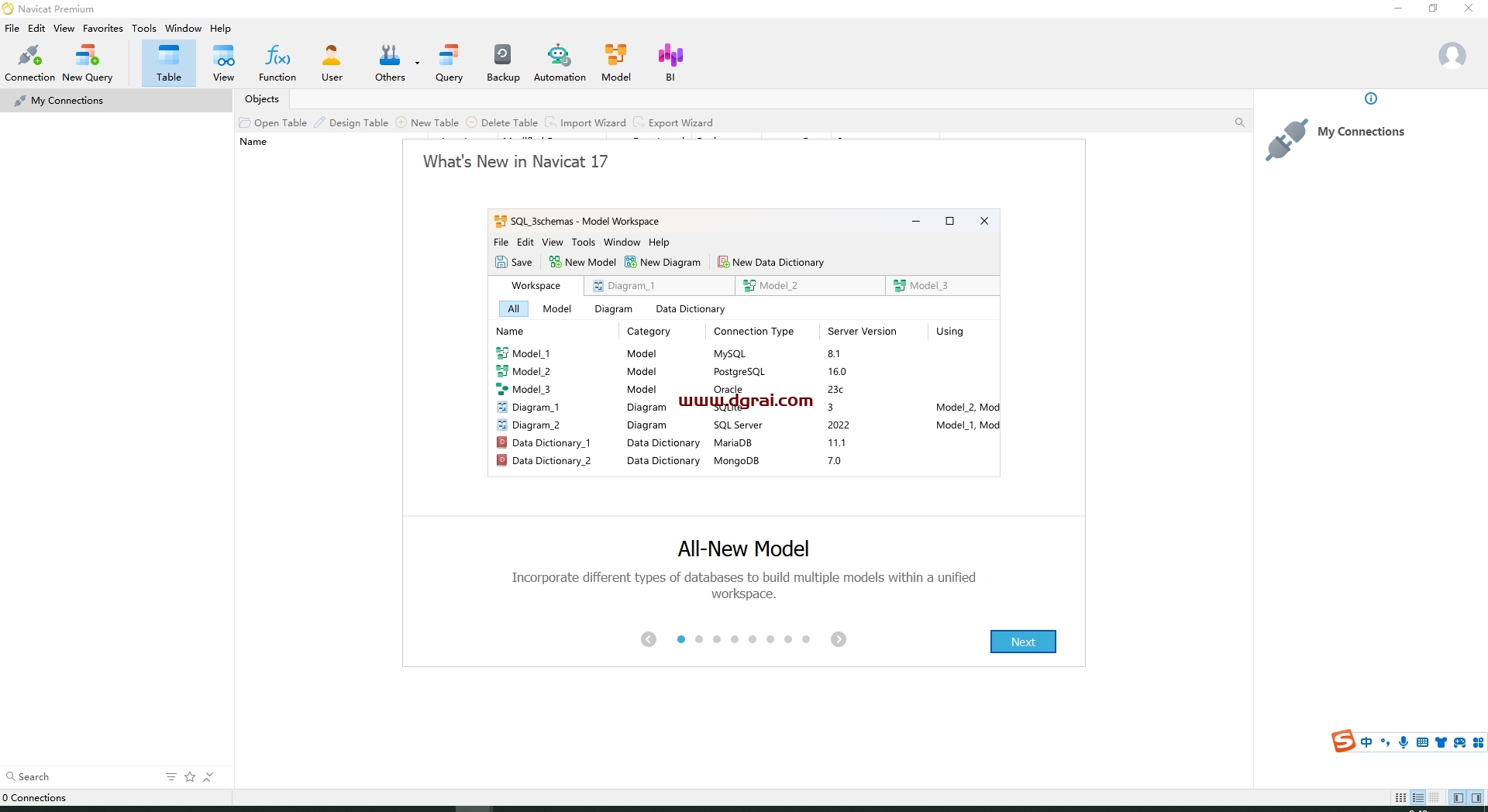Open the User management icon
1488x812 pixels.
[332, 63]
